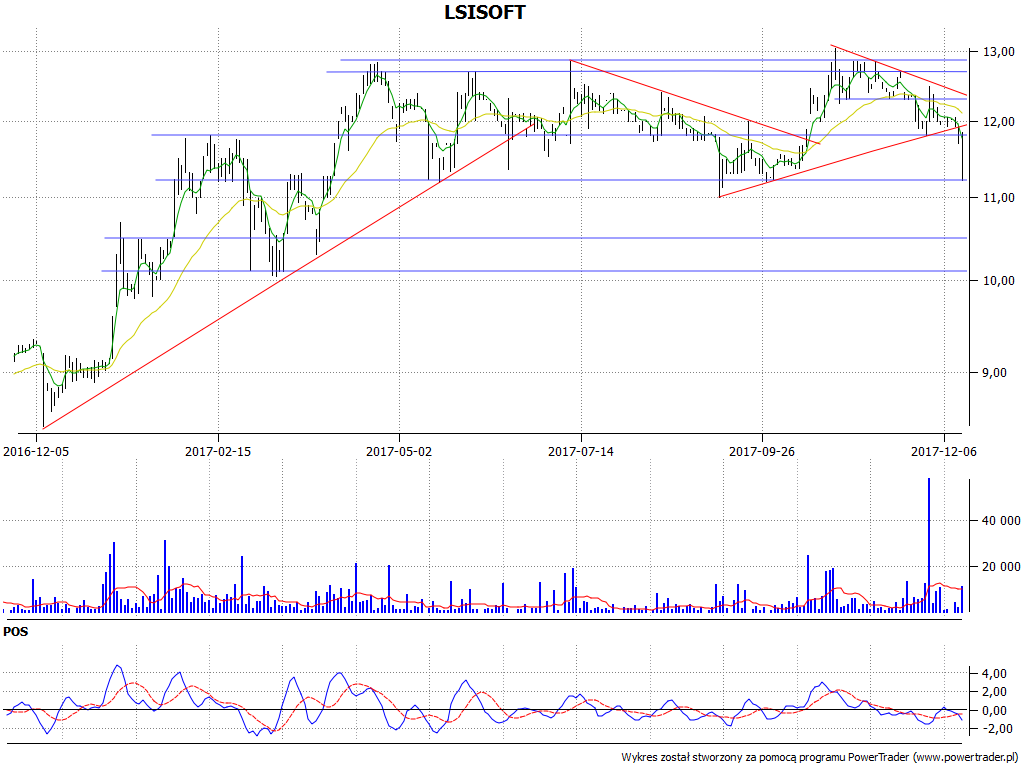
Task: Select the 2017-07-14 date label
Action: (x=581, y=451)
